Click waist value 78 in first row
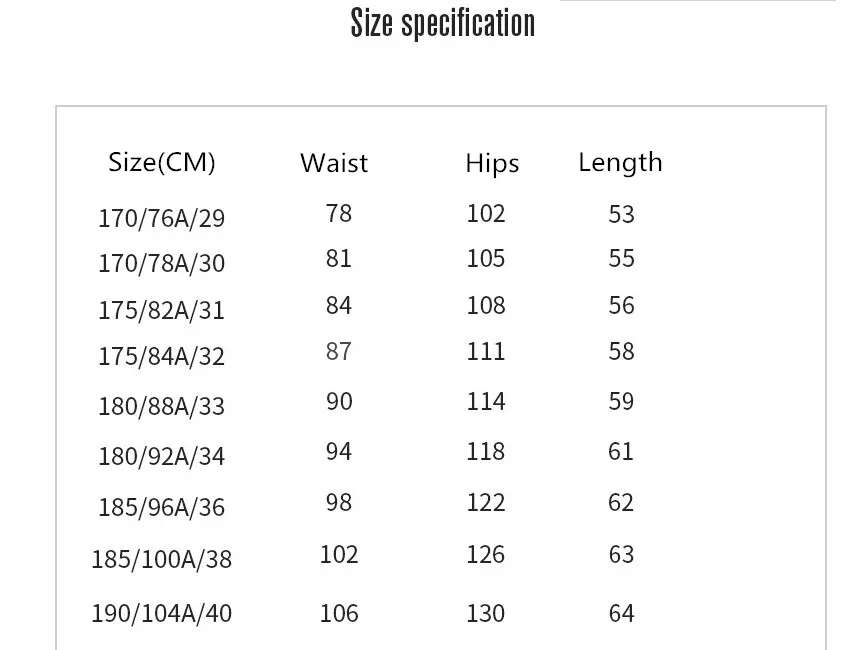Viewport: 844px width, 650px height. pos(339,214)
